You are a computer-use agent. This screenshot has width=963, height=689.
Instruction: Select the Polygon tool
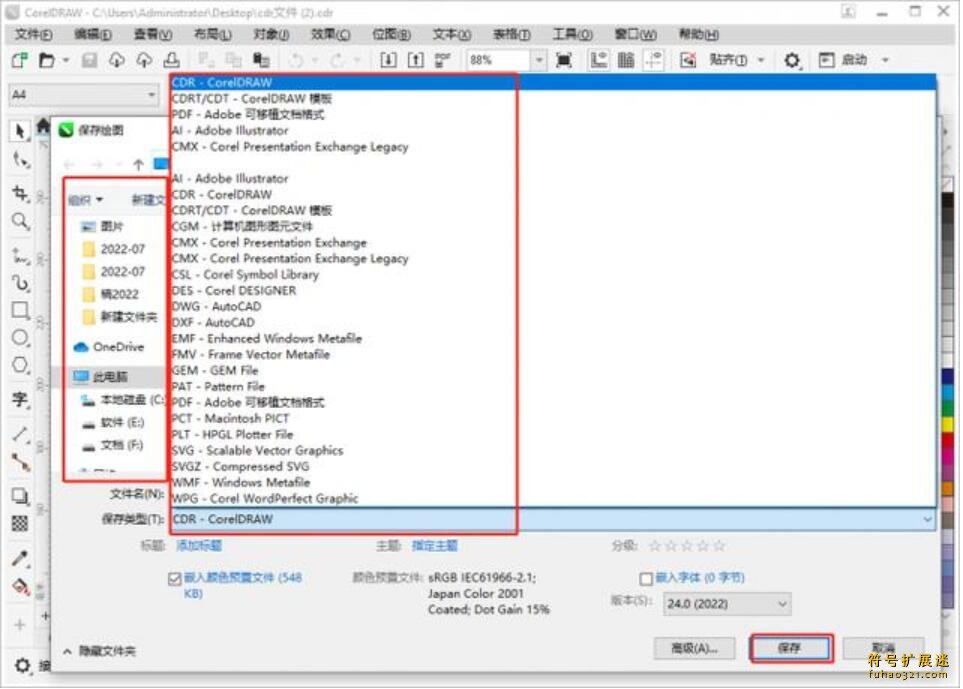coord(20,365)
